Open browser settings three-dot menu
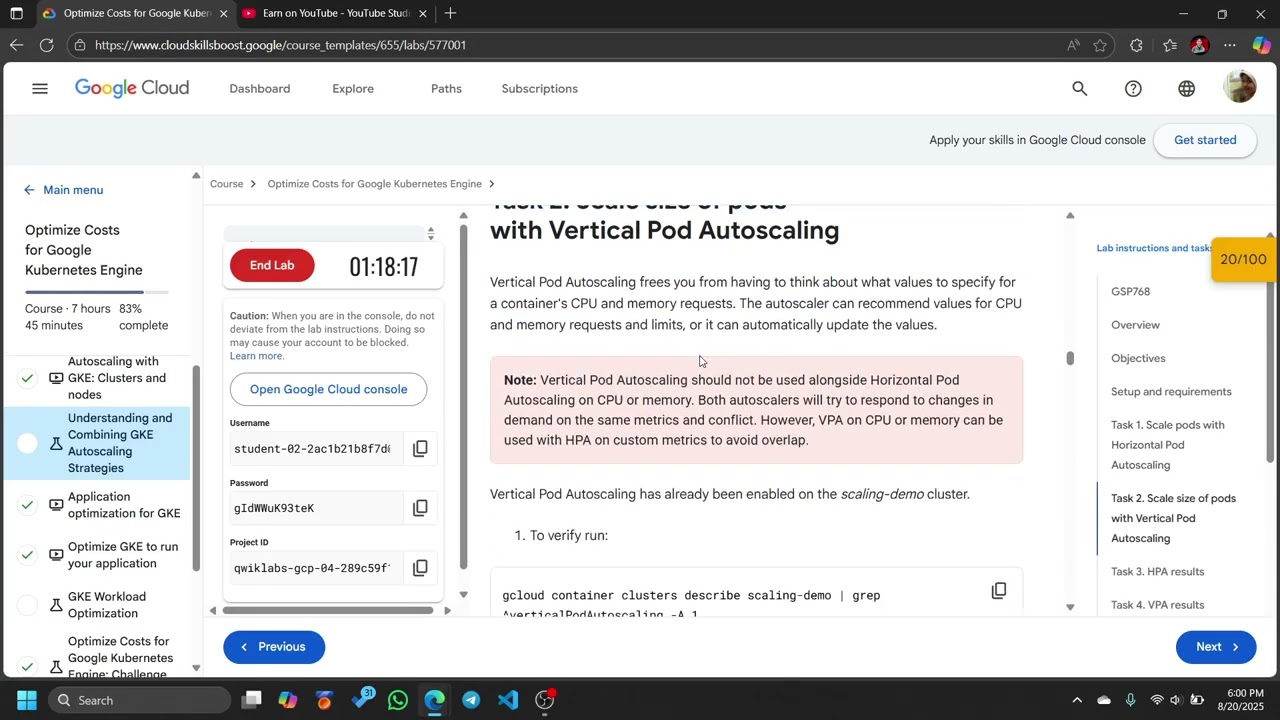This screenshot has height=720, width=1280. click(x=1230, y=45)
